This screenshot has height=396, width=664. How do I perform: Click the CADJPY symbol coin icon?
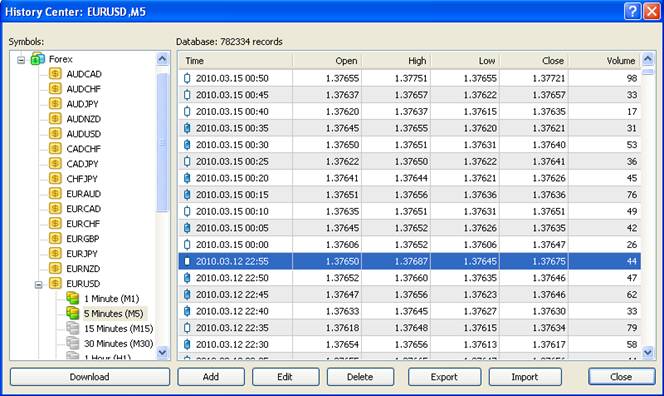[x=55, y=163]
